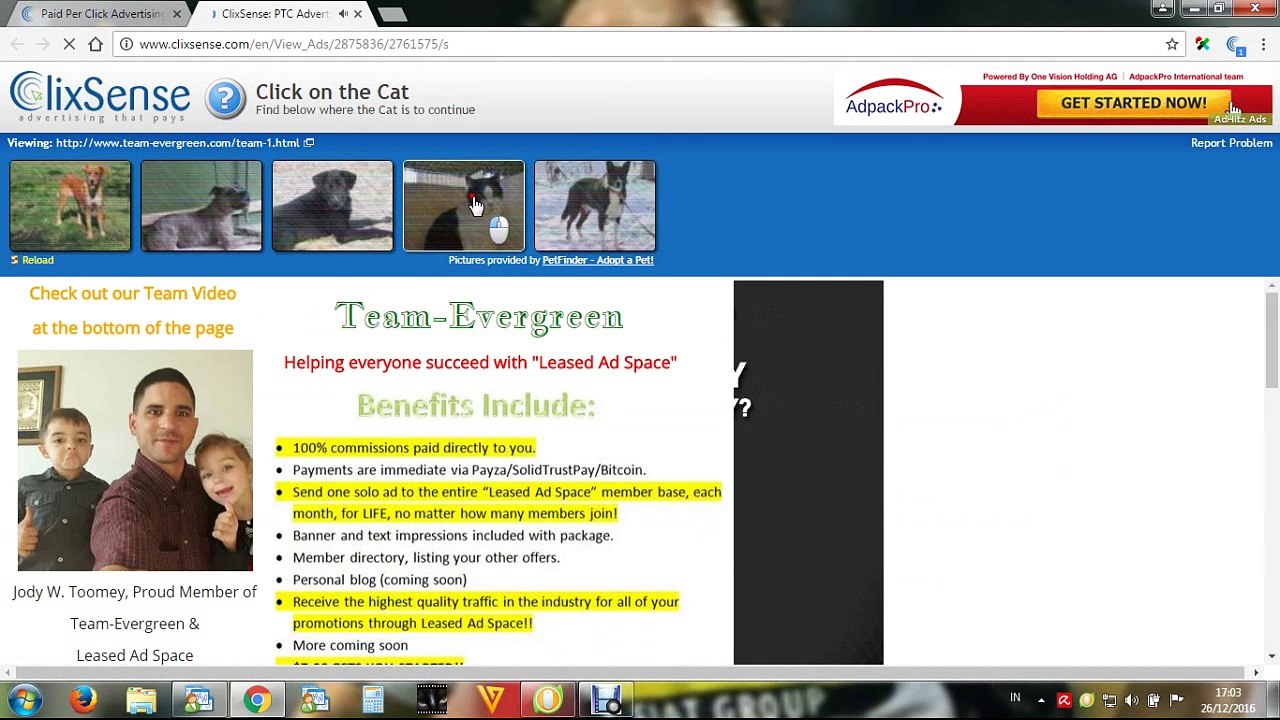Click the vertical scrollbar down arrow

pyautogui.click(x=1271, y=656)
